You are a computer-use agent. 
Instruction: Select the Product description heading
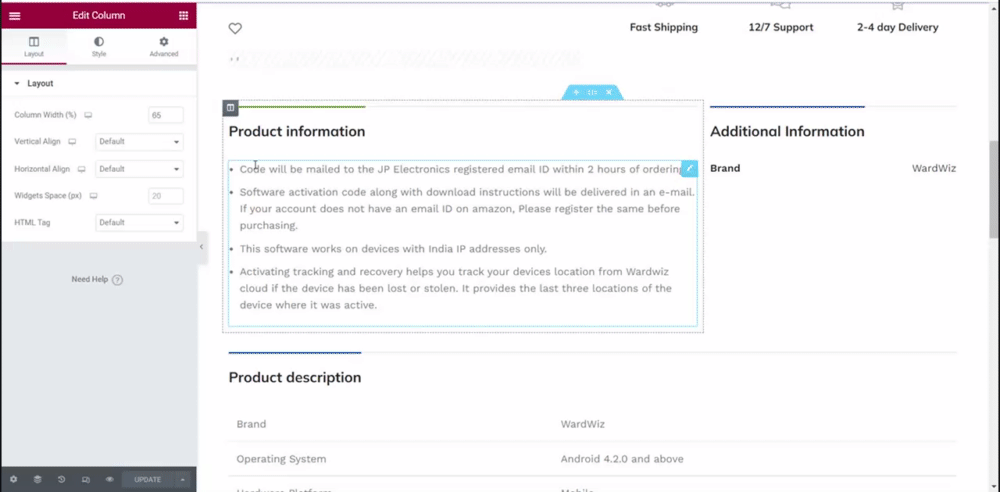(x=295, y=377)
